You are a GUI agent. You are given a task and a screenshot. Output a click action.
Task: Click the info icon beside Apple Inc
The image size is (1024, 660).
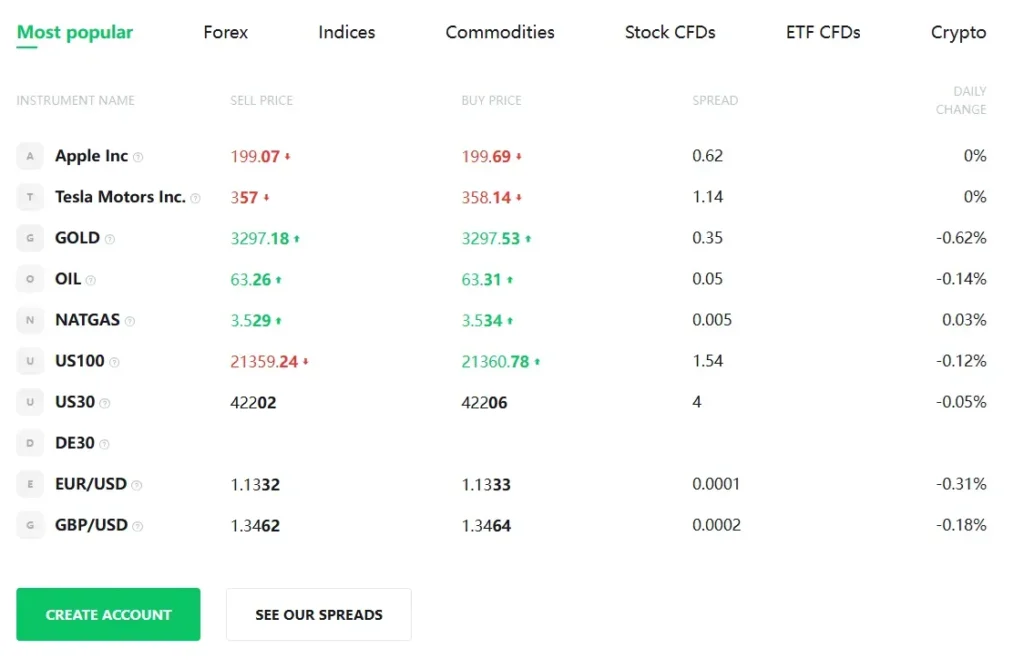[x=138, y=157]
